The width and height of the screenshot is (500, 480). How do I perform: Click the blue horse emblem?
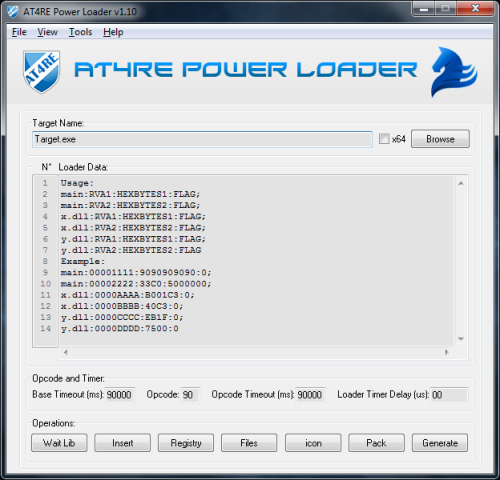click(x=454, y=72)
